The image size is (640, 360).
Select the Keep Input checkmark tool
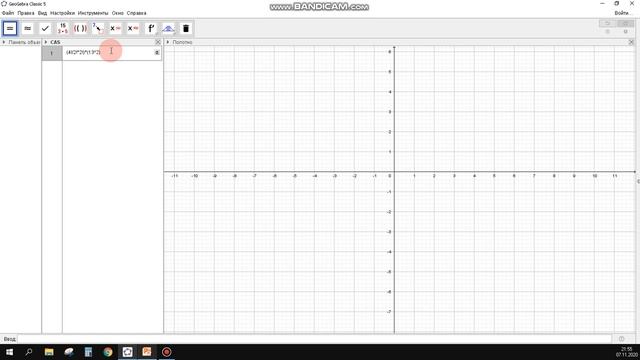coord(45,29)
